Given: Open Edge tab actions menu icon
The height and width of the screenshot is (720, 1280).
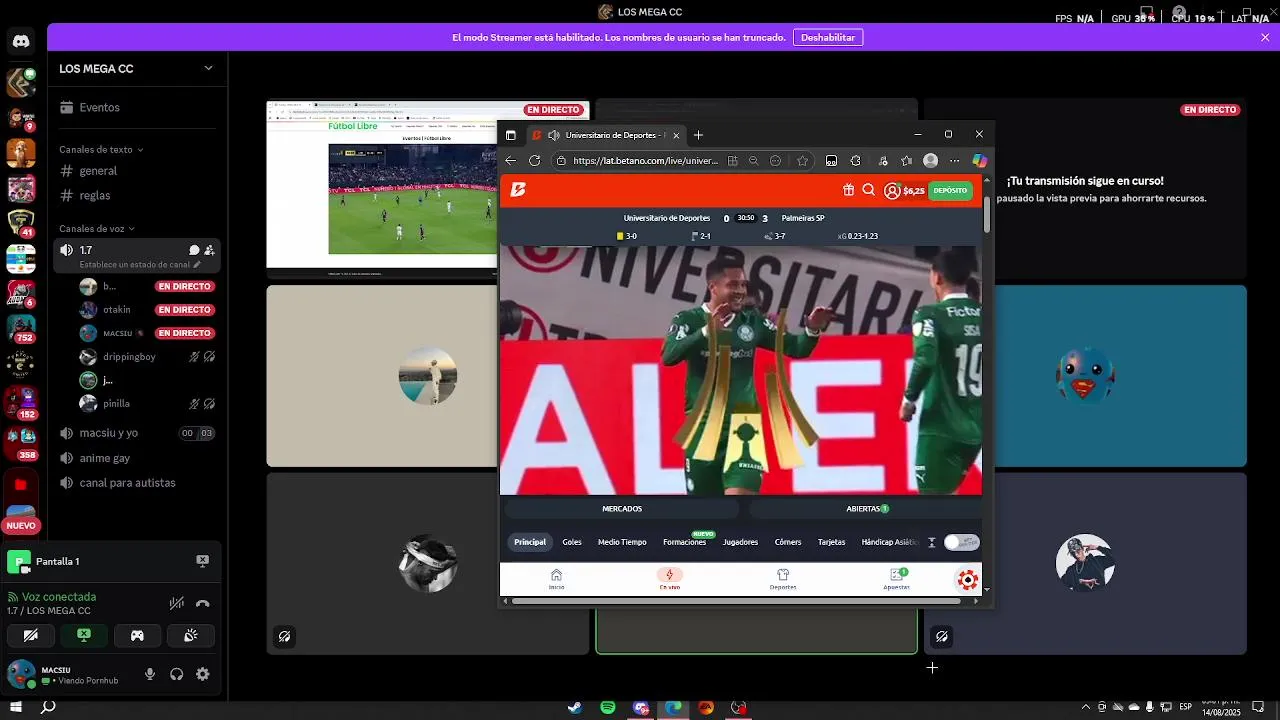Looking at the screenshot, I should coord(511,135).
